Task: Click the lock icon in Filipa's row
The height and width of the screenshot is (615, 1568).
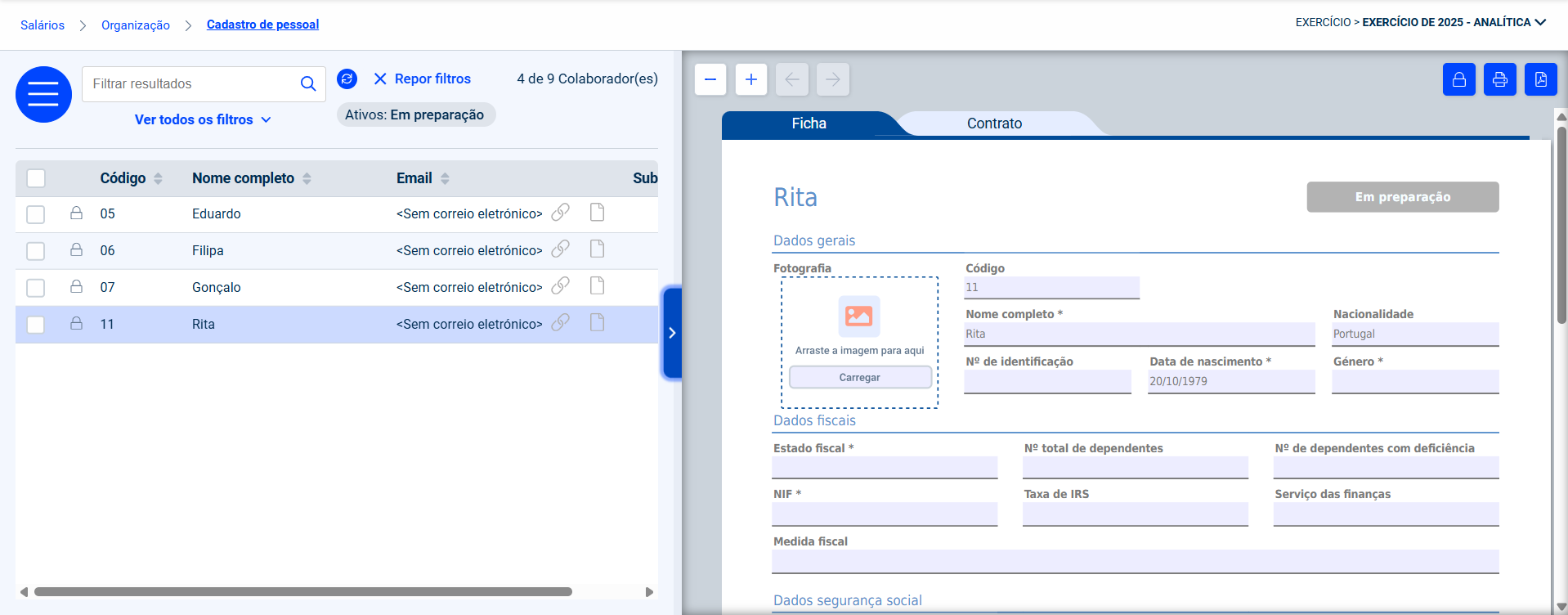Action: point(76,249)
